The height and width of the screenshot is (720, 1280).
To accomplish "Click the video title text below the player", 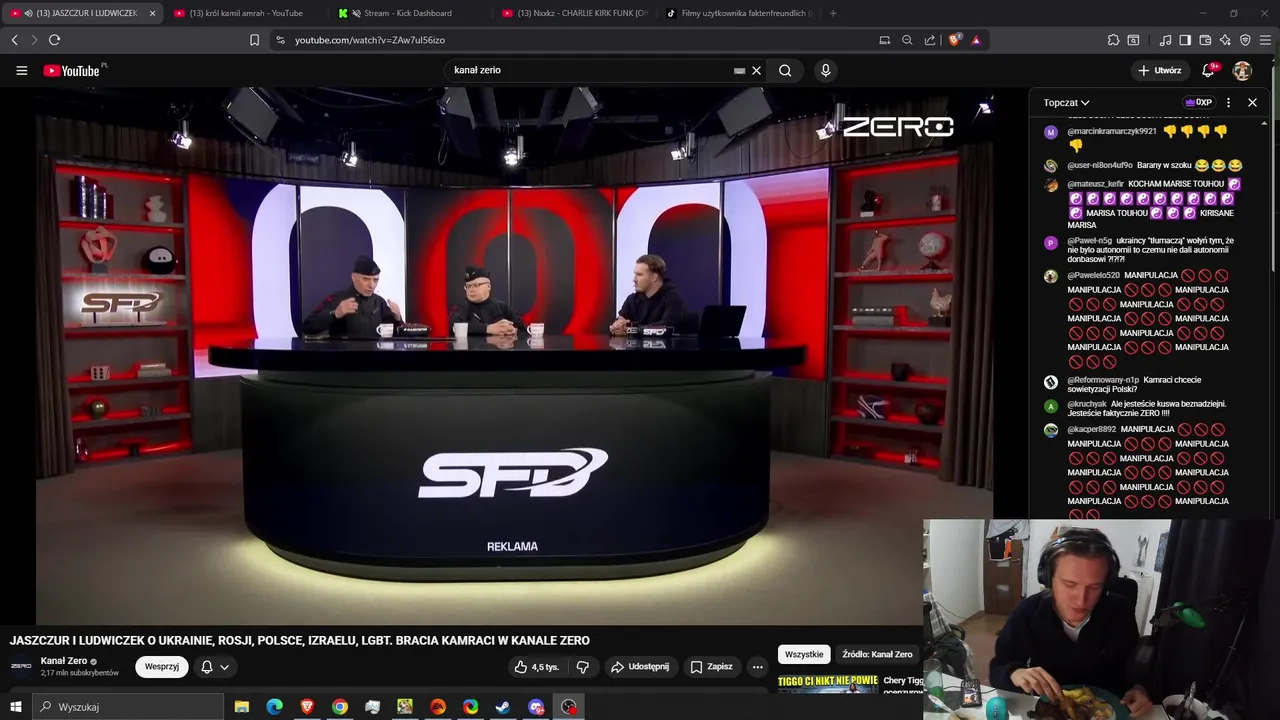I will (300, 641).
